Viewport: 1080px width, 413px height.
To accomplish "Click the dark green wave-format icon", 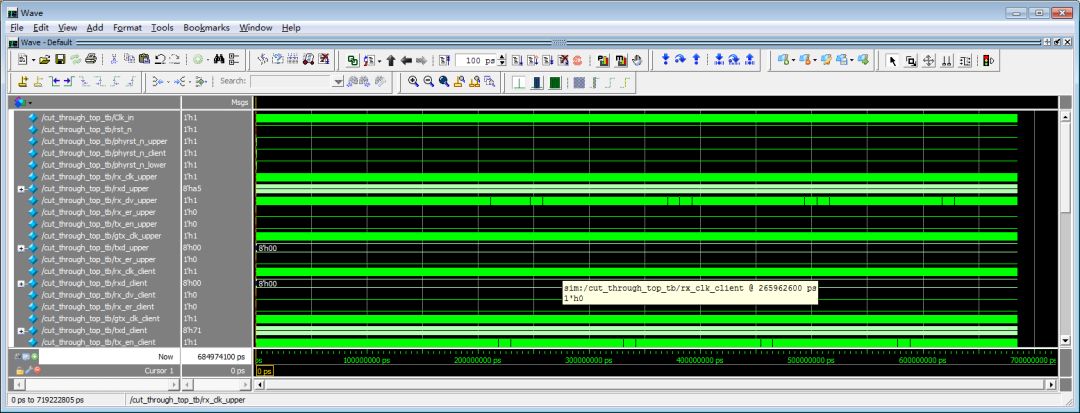I will pos(555,83).
